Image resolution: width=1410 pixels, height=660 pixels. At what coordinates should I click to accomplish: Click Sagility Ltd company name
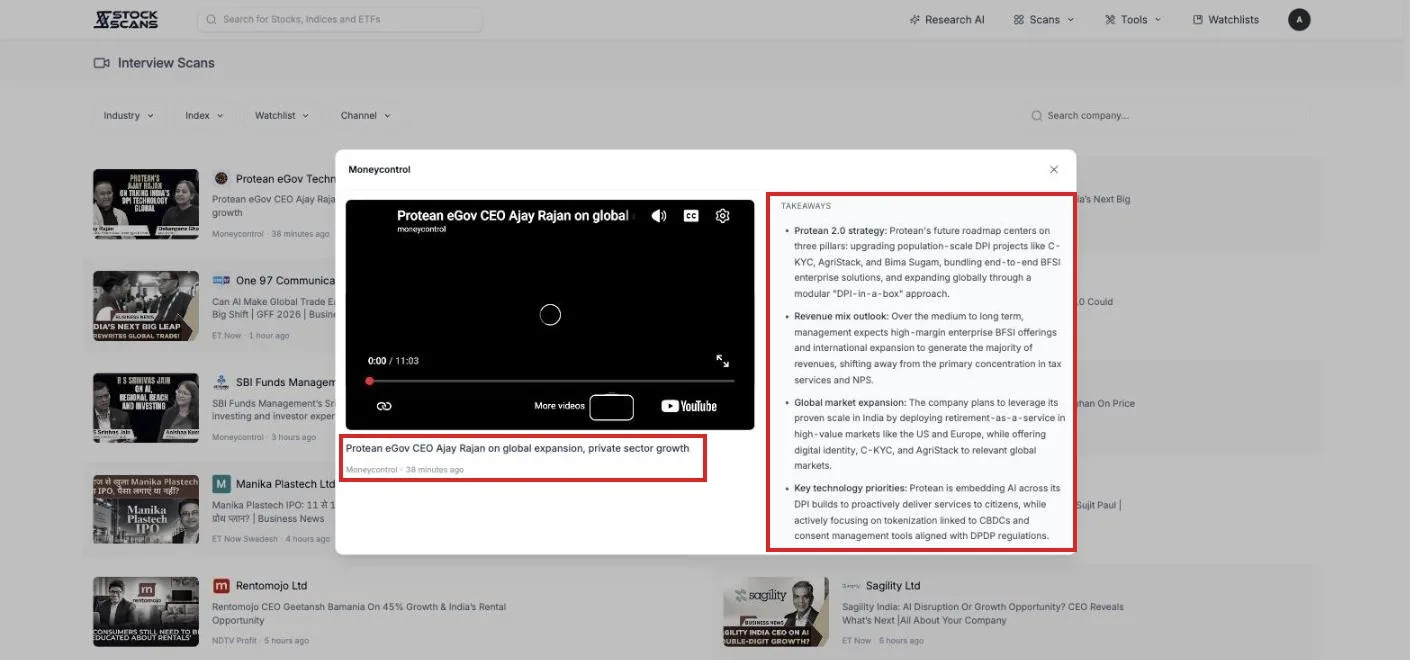pyautogui.click(x=893, y=586)
